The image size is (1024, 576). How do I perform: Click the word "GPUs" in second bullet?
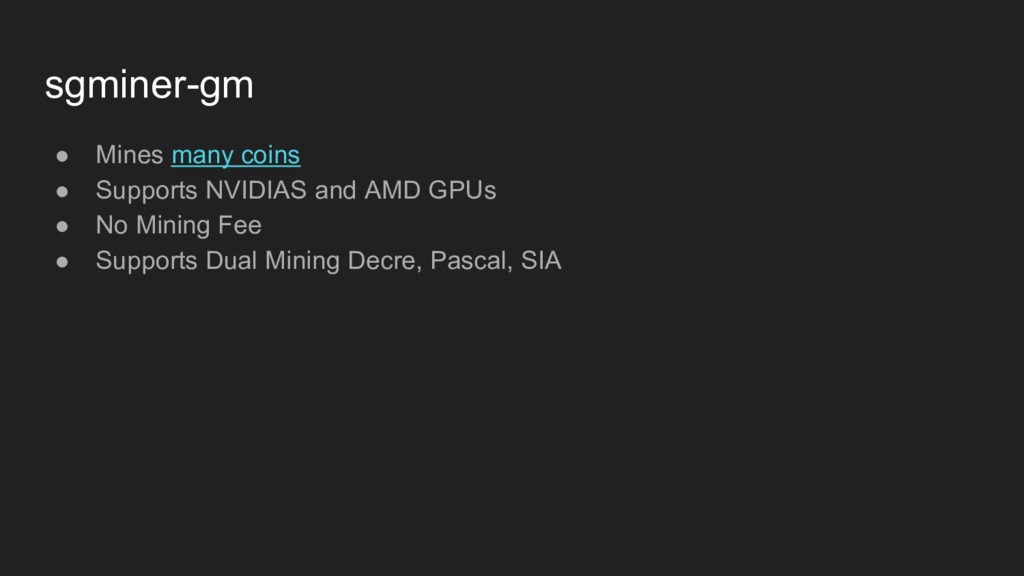point(462,190)
